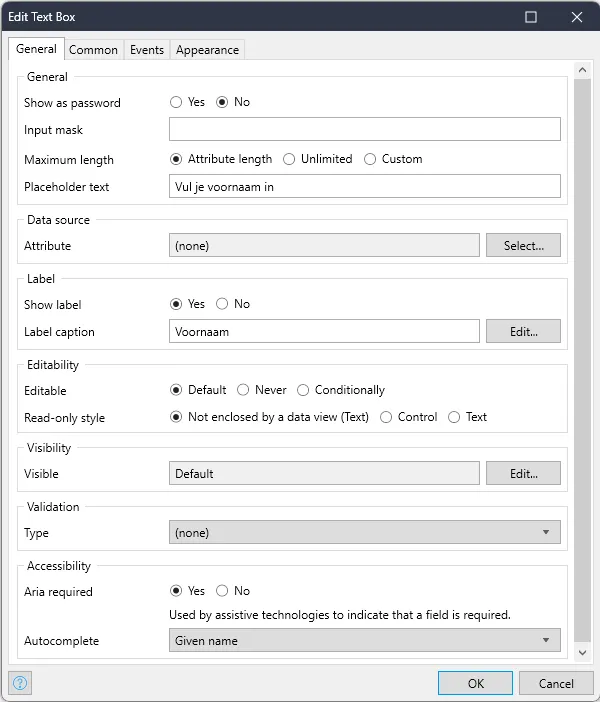
Task: Click the Cancel button
Action: tap(556, 683)
